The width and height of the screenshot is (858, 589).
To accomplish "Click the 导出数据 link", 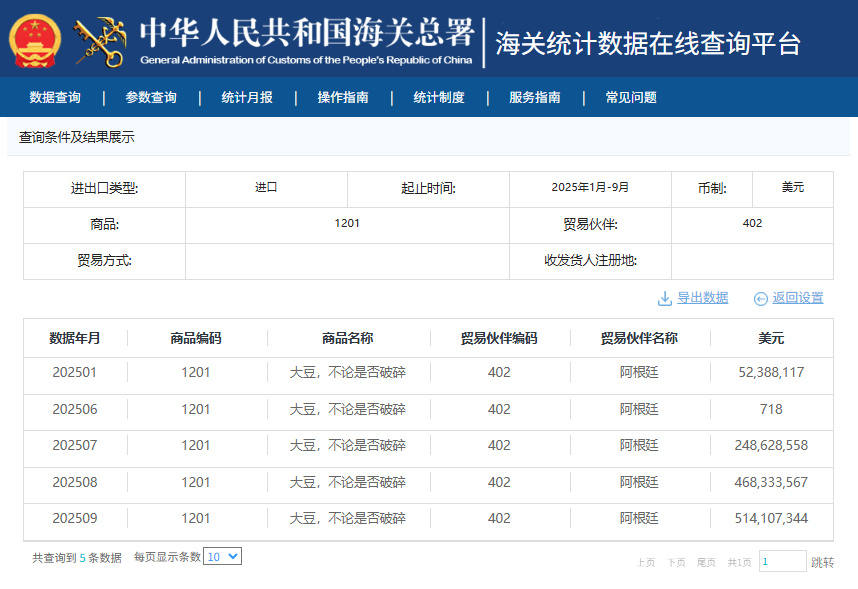I will pyautogui.click(x=702, y=298).
